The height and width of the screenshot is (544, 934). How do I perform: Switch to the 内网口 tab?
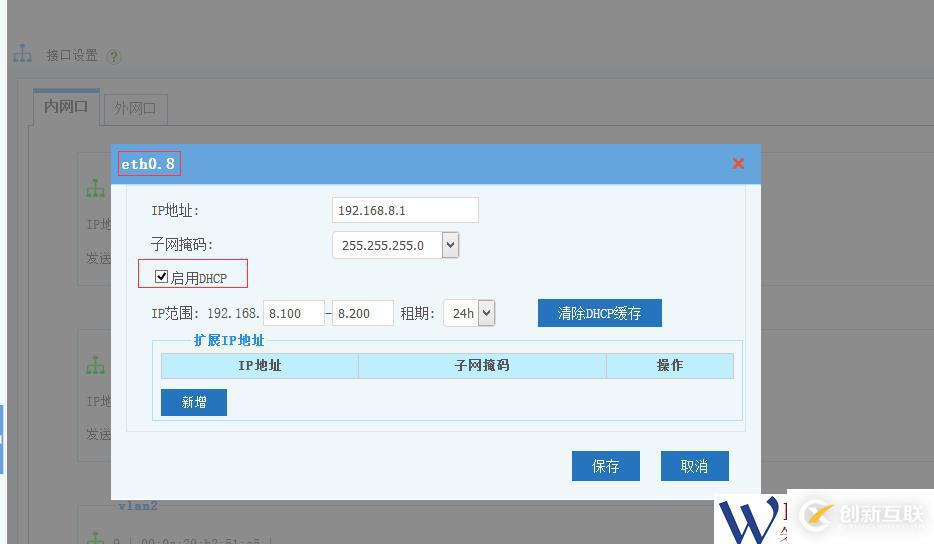(66, 107)
